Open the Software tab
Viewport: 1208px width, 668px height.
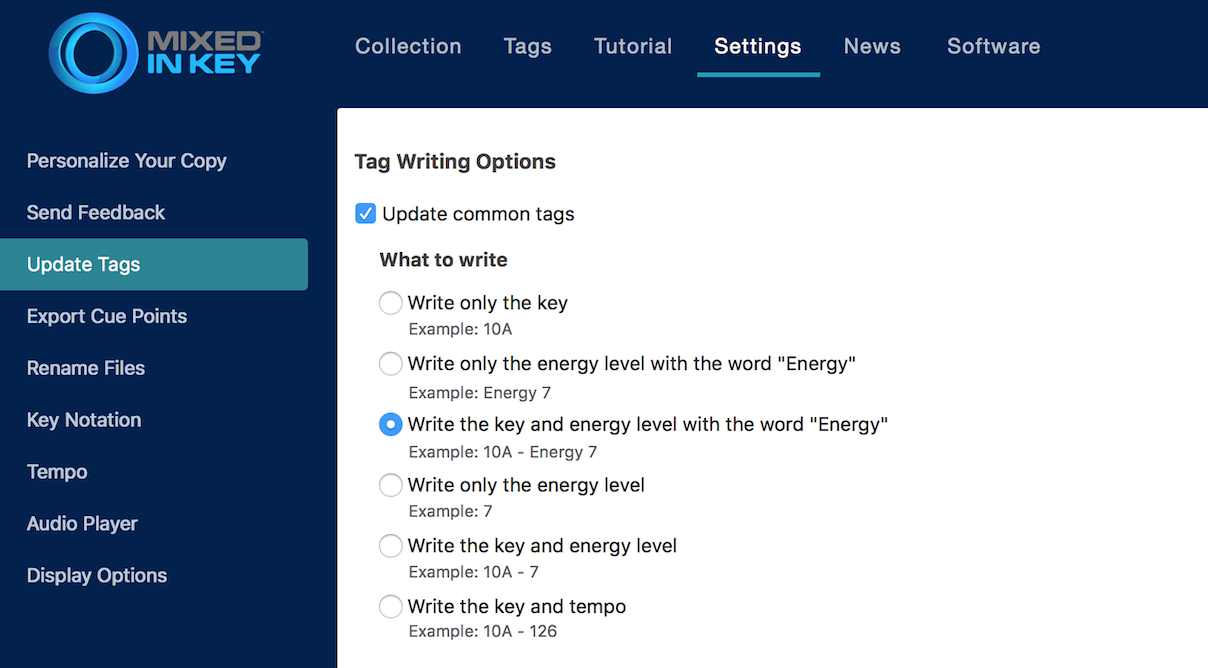(x=993, y=47)
